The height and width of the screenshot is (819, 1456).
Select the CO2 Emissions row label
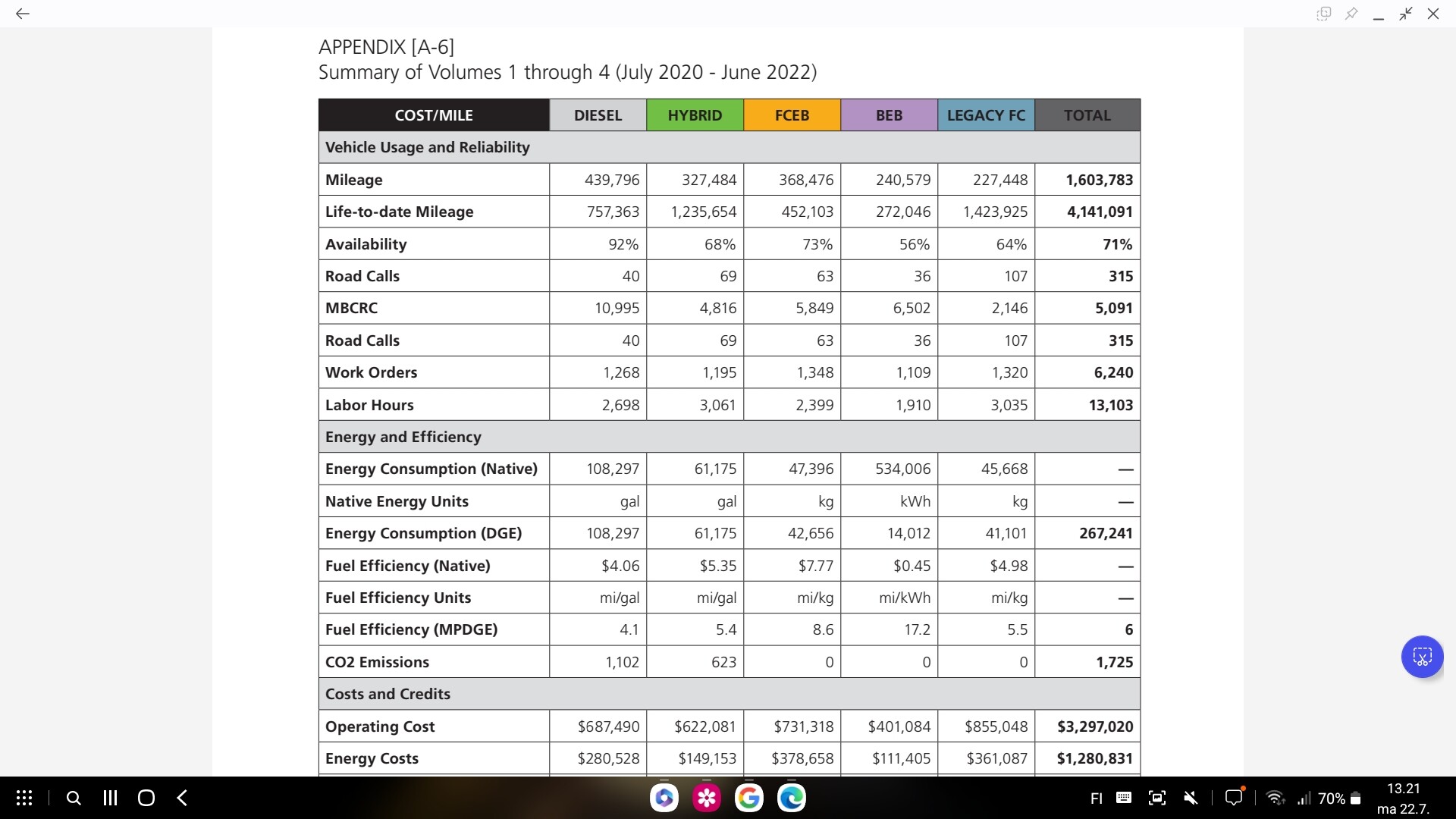(x=377, y=662)
